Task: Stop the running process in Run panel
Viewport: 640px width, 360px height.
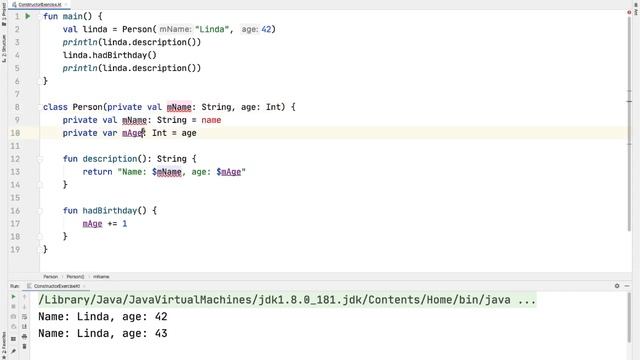Action: coord(13,306)
